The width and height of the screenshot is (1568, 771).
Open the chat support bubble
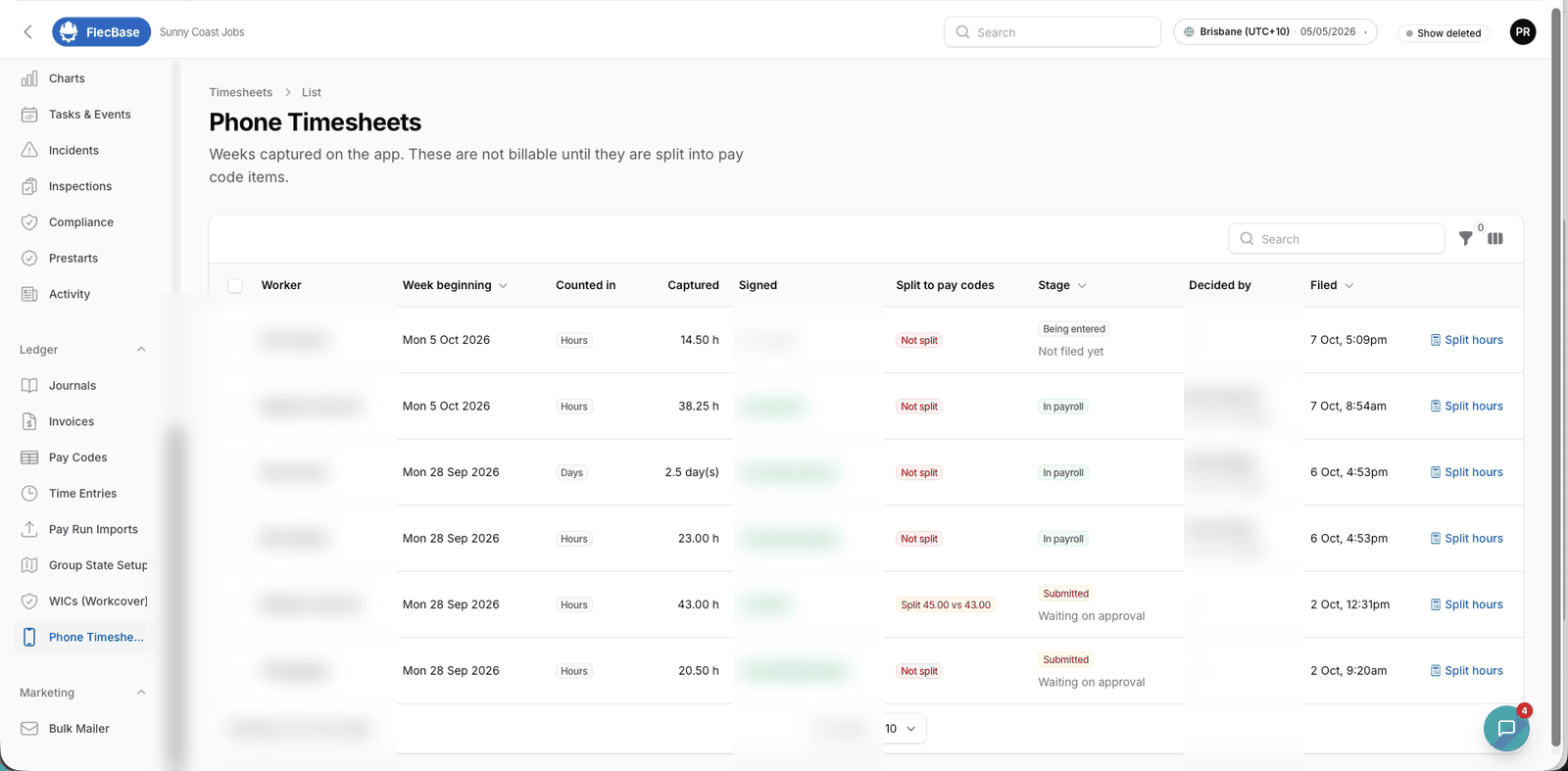[1506, 728]
